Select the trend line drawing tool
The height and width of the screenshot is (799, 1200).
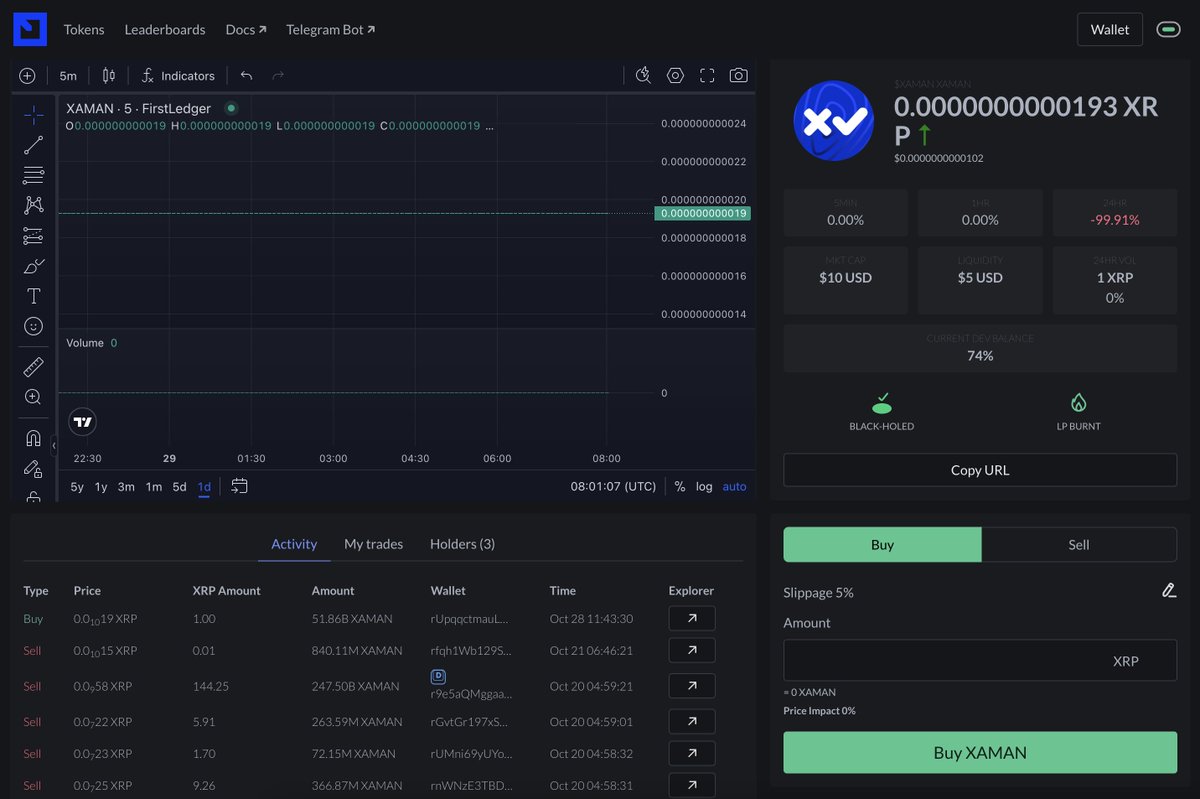(x=33, y=143)
